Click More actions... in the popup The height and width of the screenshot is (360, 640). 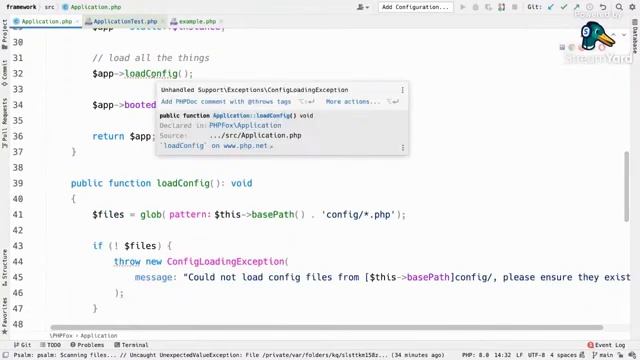pos(353,102)
